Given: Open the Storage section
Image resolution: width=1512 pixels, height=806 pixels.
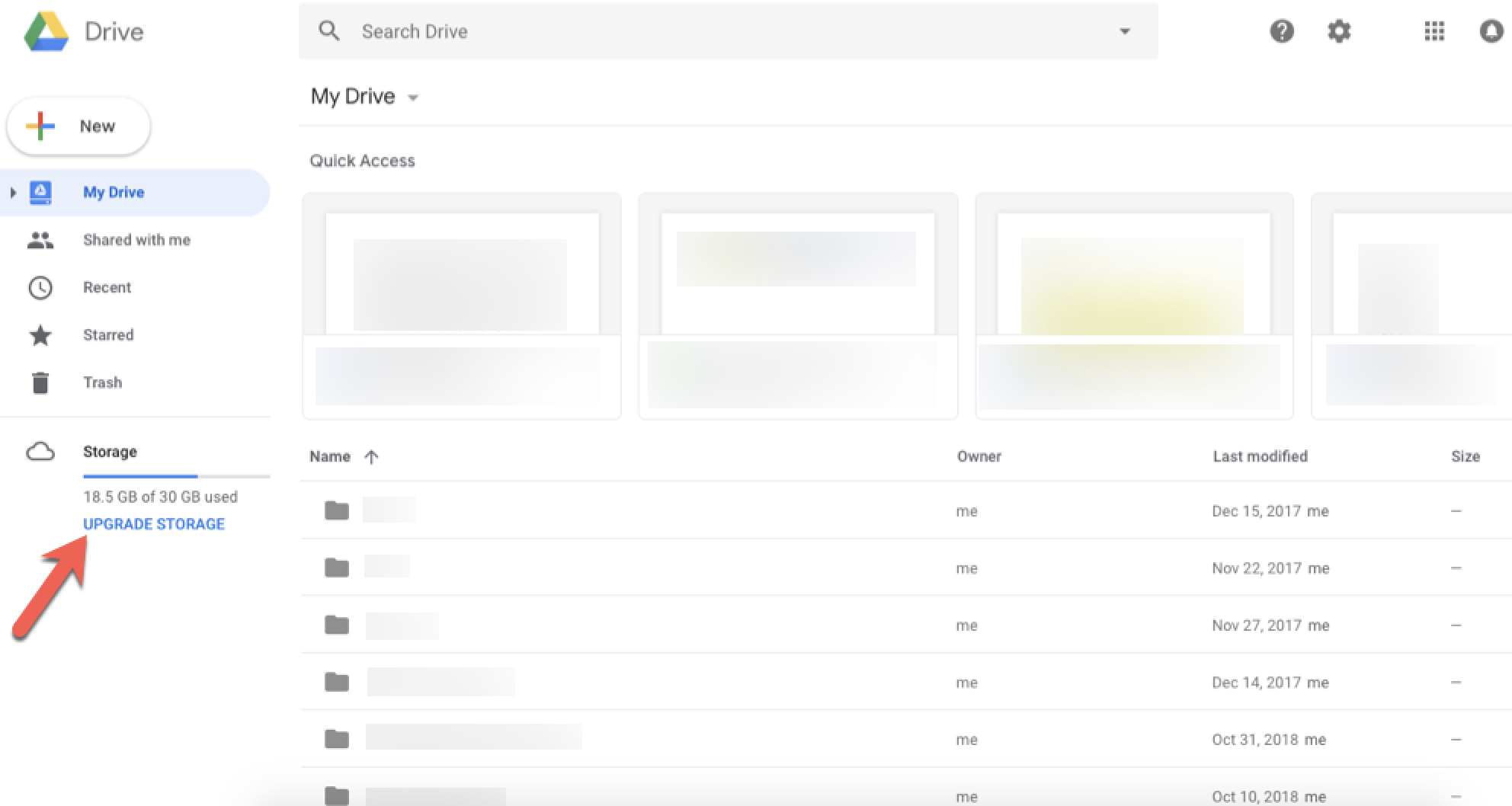Looking at the screenshot, I should 110,452.
